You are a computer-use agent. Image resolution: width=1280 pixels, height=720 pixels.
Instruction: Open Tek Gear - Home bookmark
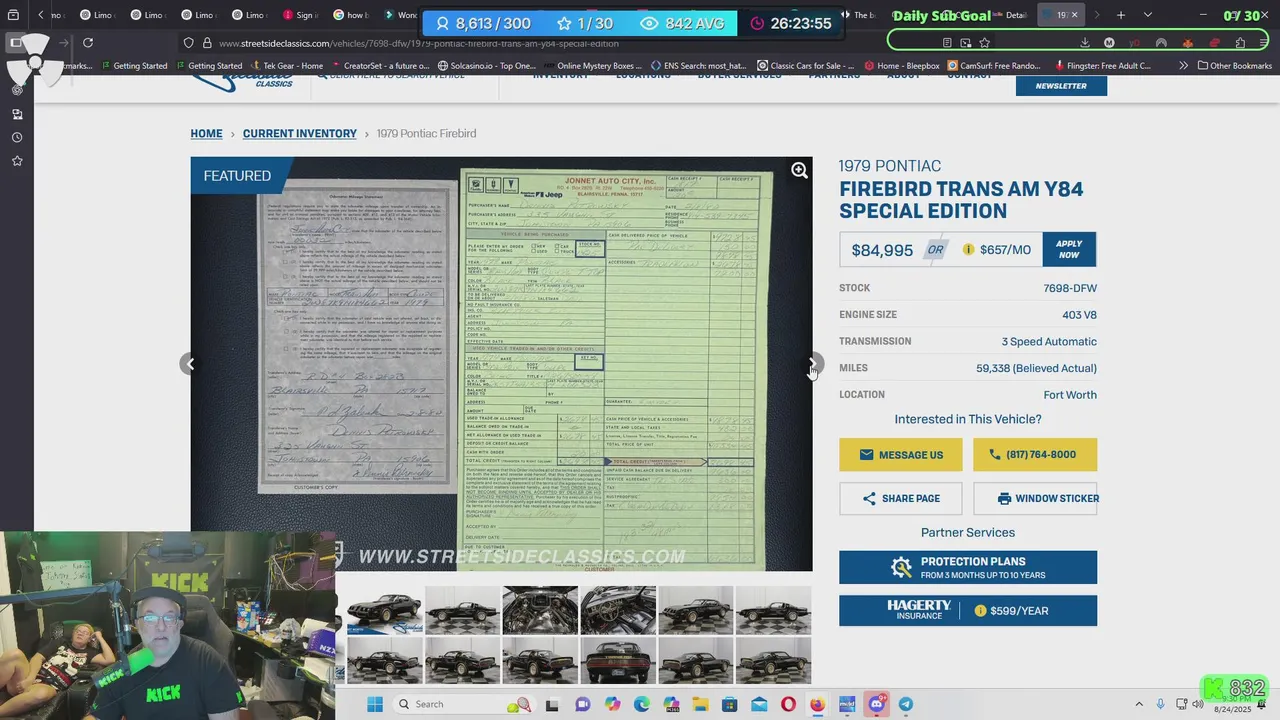point(286,66)
